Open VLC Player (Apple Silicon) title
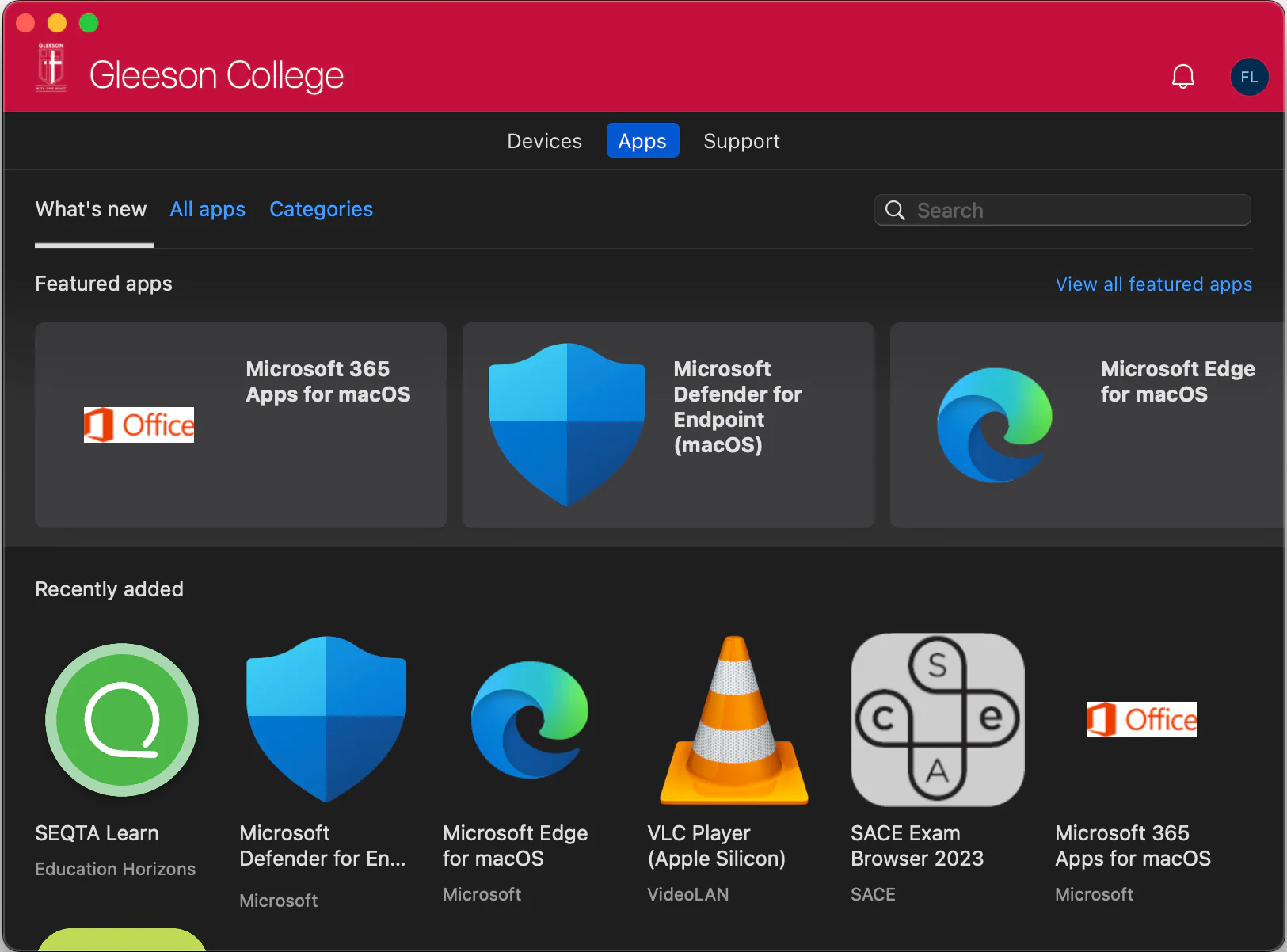This screenshot has height=952, width=1287. coord(716,846)
